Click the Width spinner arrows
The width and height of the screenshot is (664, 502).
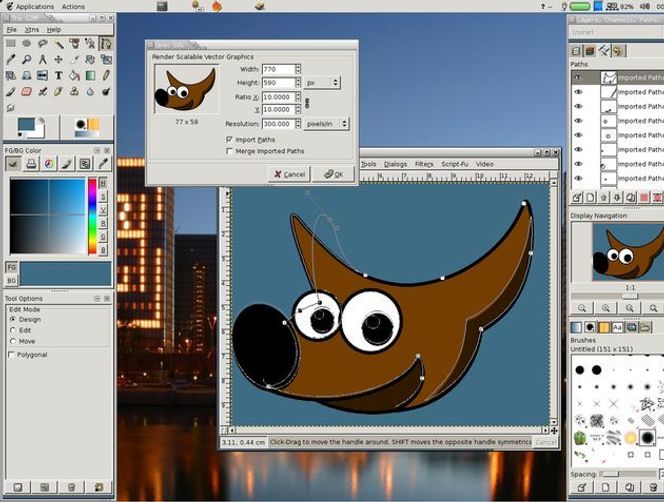pyautogui.click(x=298, y=69)
